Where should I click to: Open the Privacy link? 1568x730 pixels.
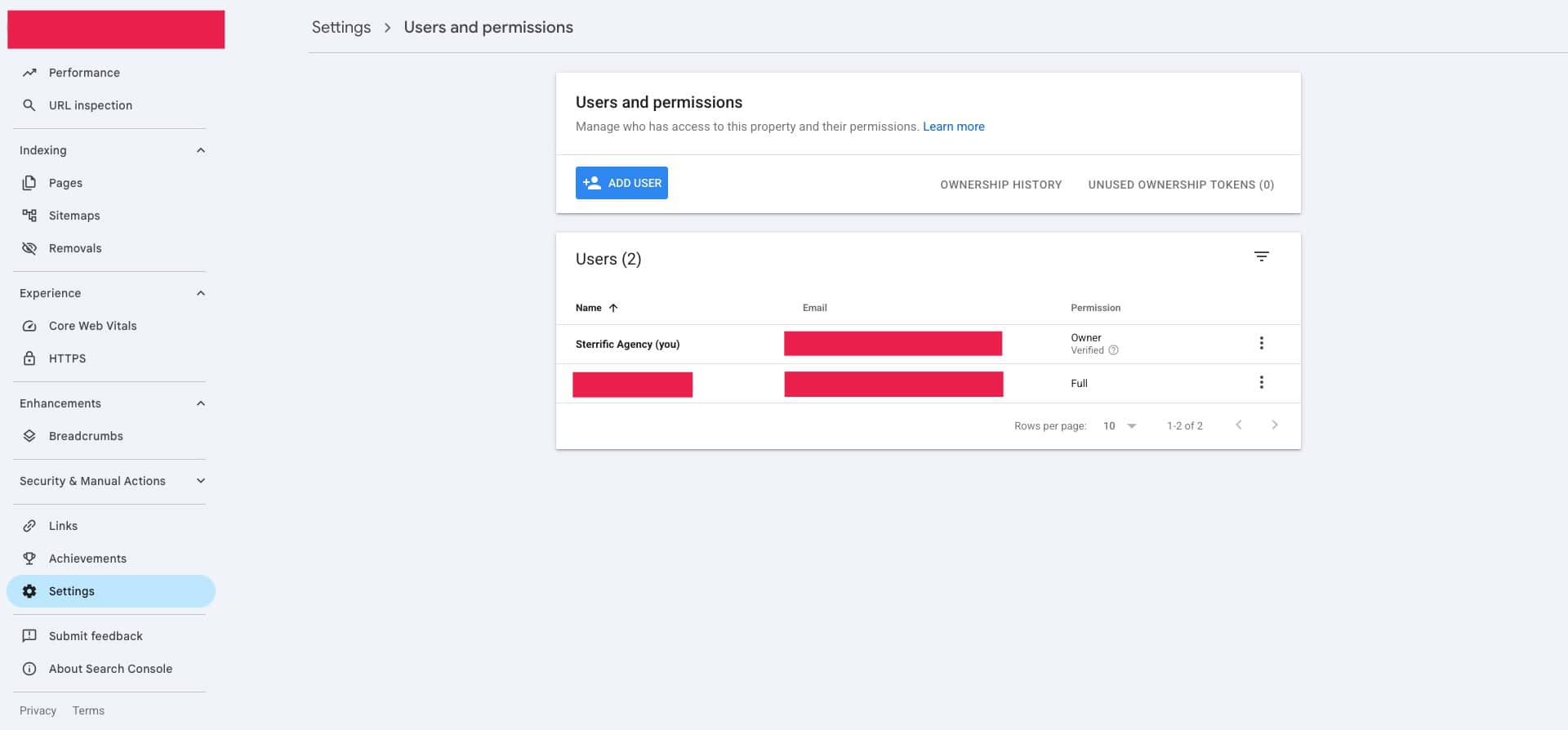(38, 710)
